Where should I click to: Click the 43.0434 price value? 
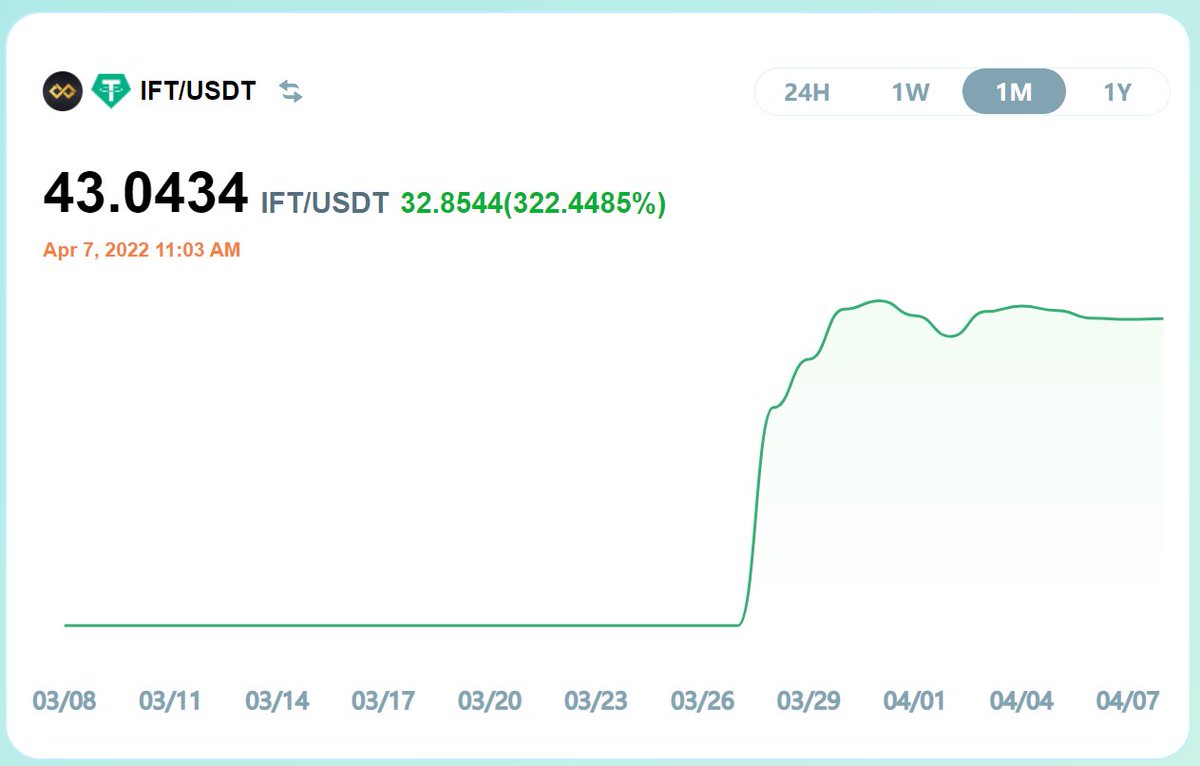click(146, 194)
